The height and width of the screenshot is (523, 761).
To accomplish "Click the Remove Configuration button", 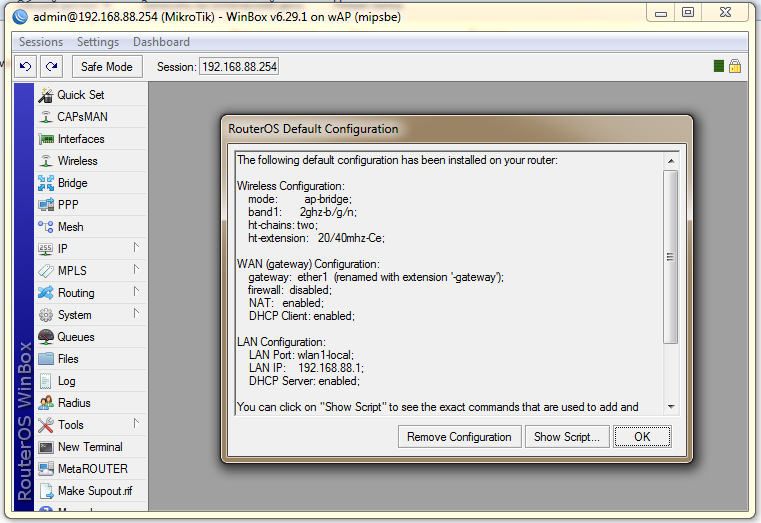I will 459,437.
